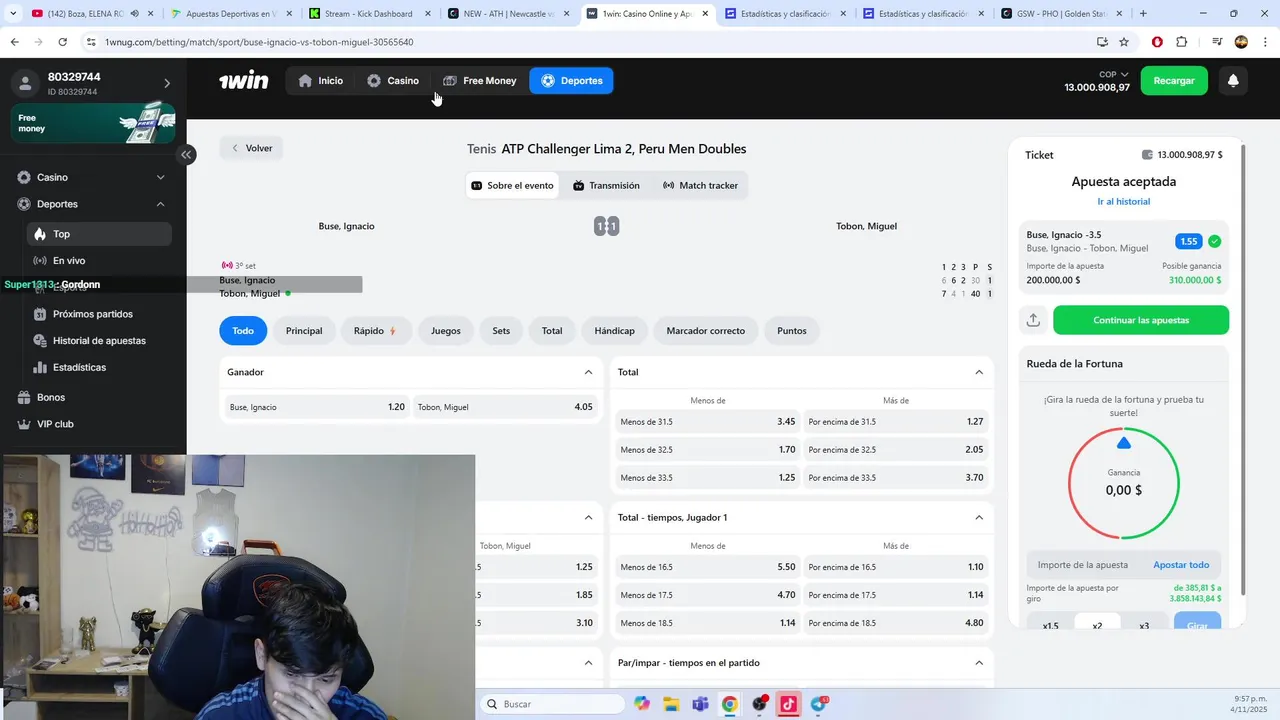The image size is (1280, 720).
Task: Open Chrome tab search chevron
Action: 12,13
